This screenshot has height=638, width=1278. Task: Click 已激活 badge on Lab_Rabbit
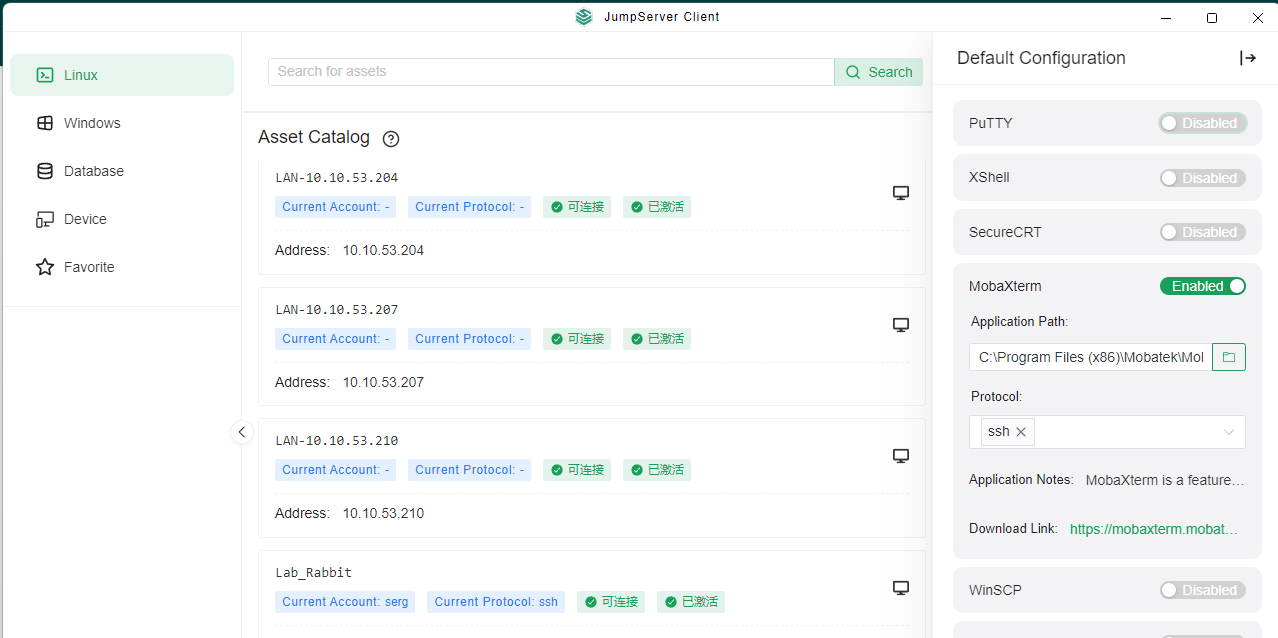tap(691, 602)
